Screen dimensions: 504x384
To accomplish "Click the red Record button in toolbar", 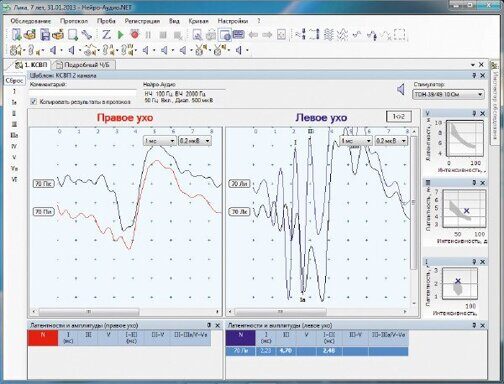I will 135,35.
